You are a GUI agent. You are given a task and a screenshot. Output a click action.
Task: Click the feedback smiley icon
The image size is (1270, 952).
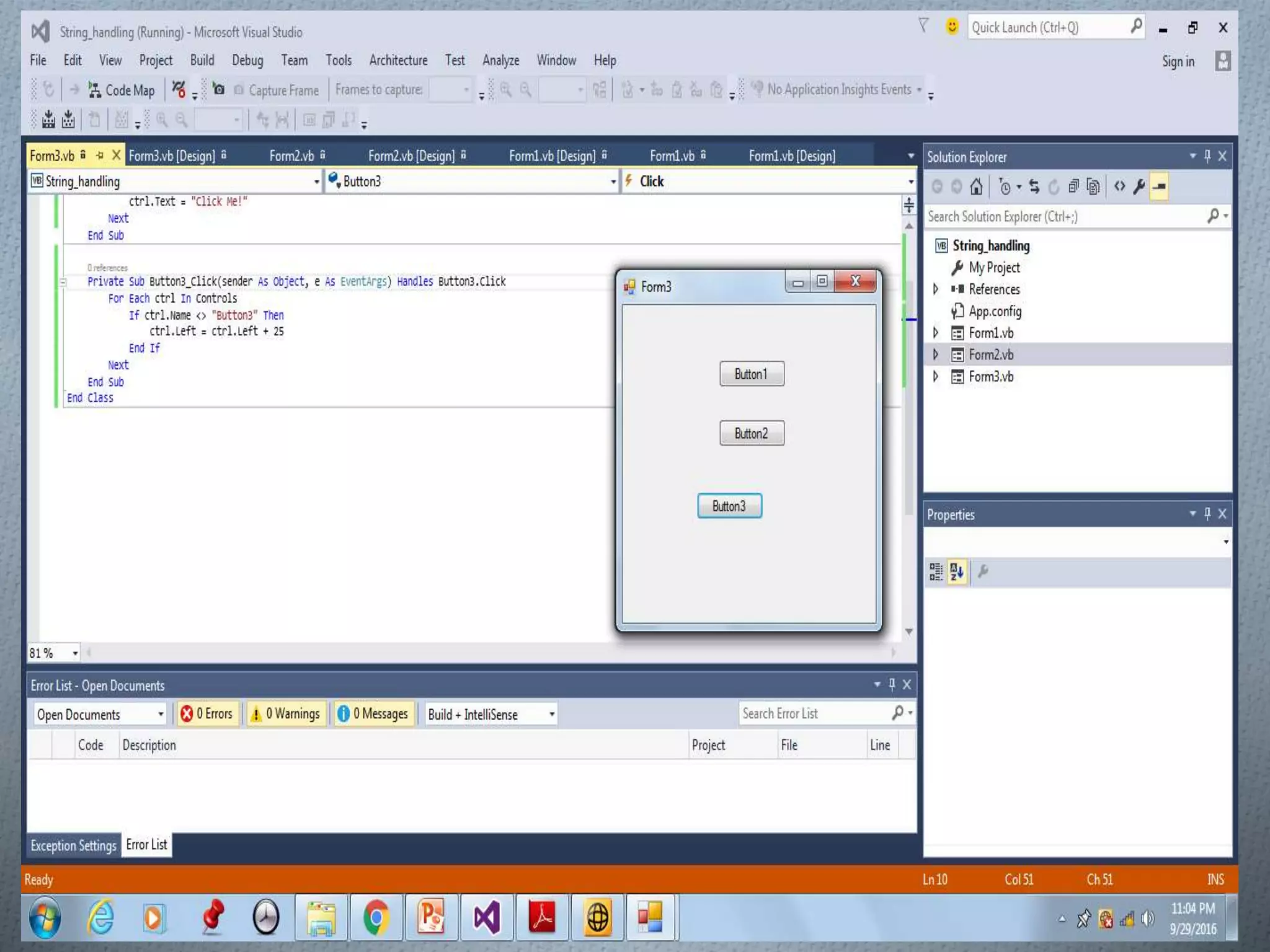click(951, 27)
